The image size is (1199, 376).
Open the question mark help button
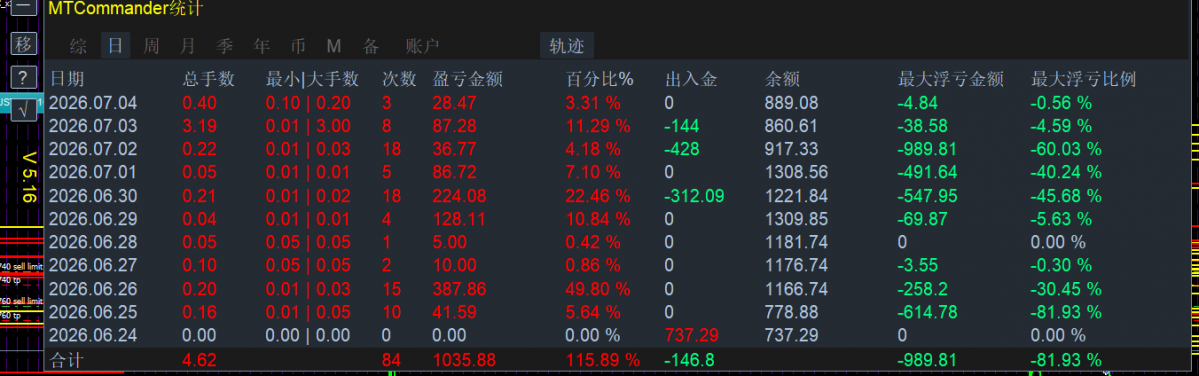24,77
